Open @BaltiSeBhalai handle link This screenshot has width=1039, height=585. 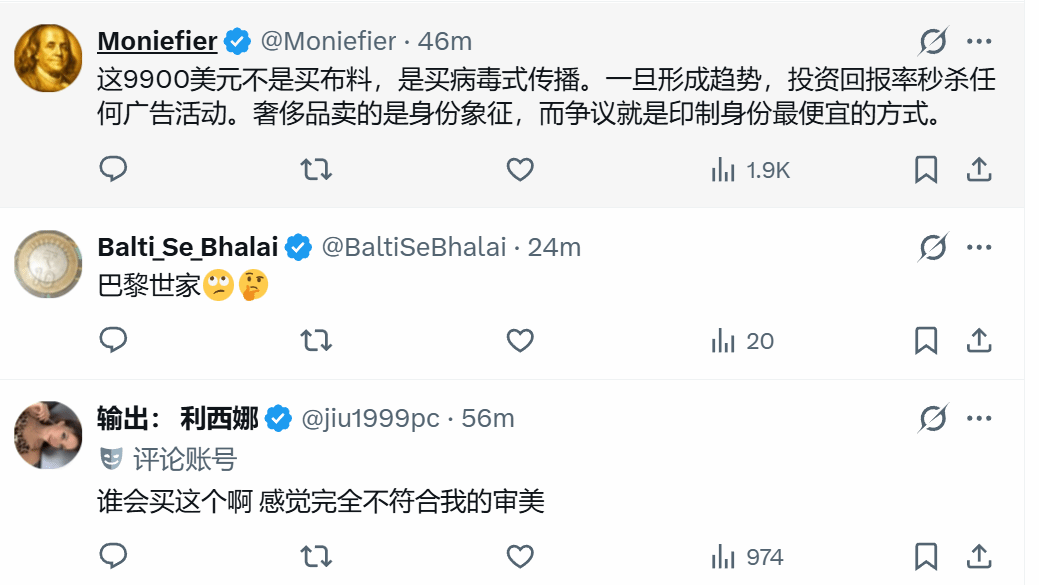pyautogui.click(x=413, y=247)
